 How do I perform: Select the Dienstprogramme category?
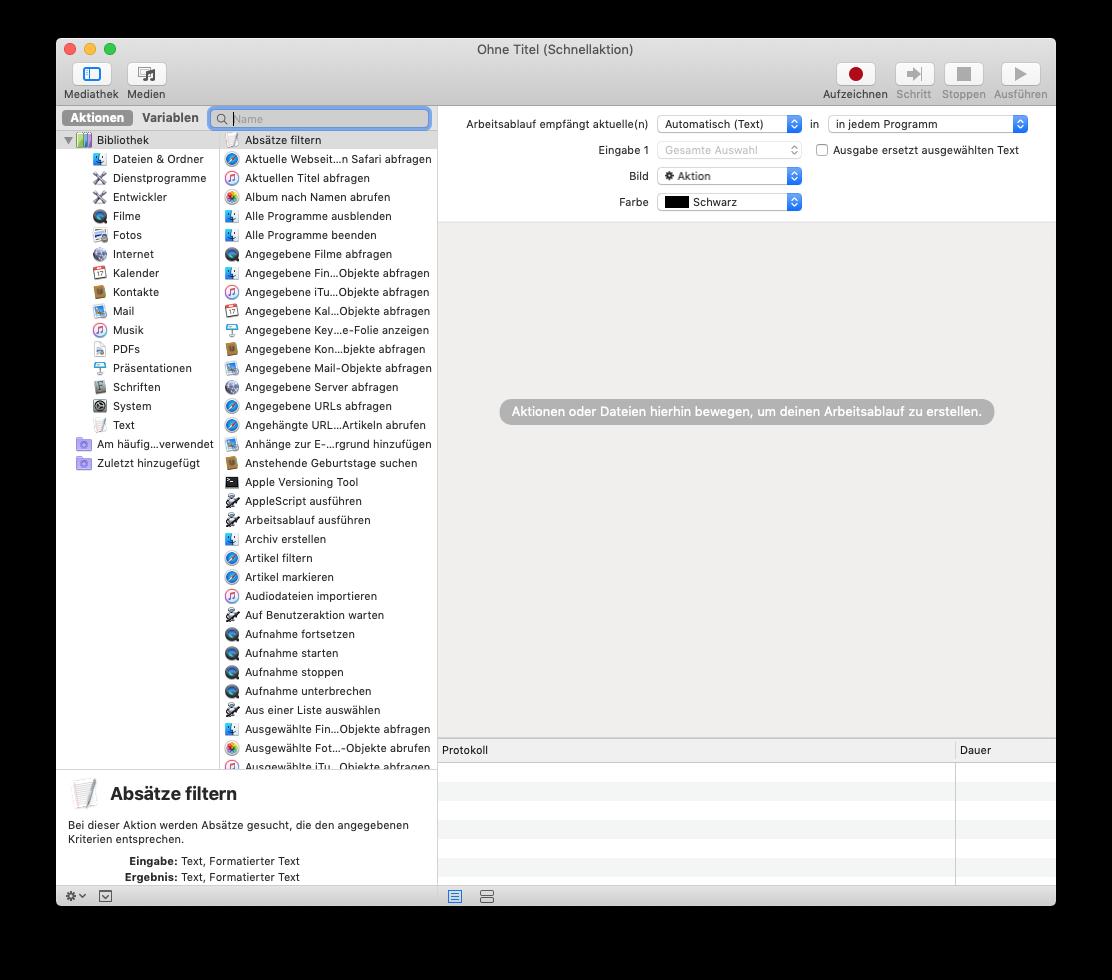coord(149,178)
